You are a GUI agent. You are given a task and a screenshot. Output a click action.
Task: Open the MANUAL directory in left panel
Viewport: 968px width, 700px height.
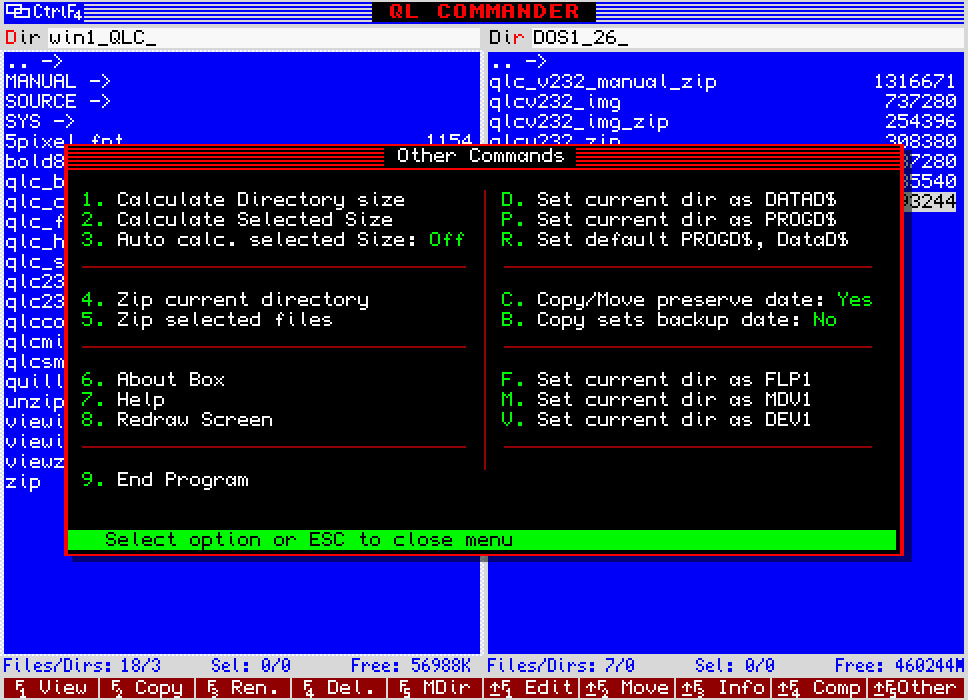coord(58,81)
